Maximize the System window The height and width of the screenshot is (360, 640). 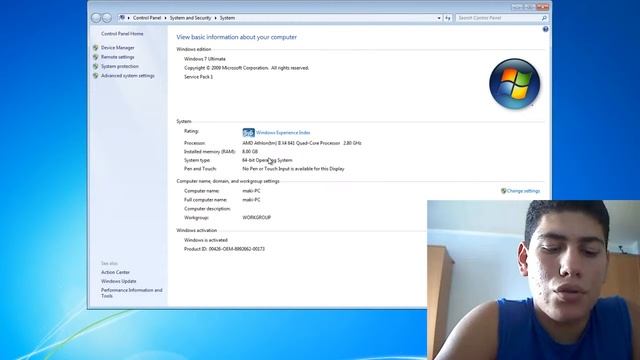point(529,7)
